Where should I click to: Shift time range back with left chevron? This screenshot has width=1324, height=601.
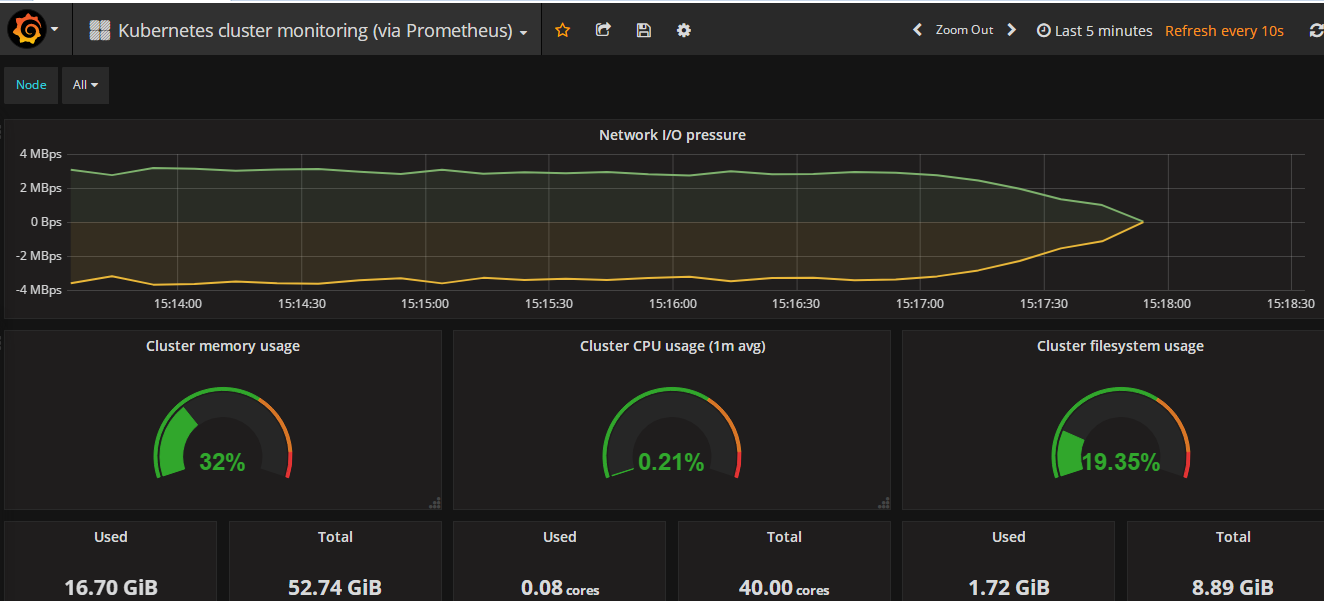pos(917,30)
